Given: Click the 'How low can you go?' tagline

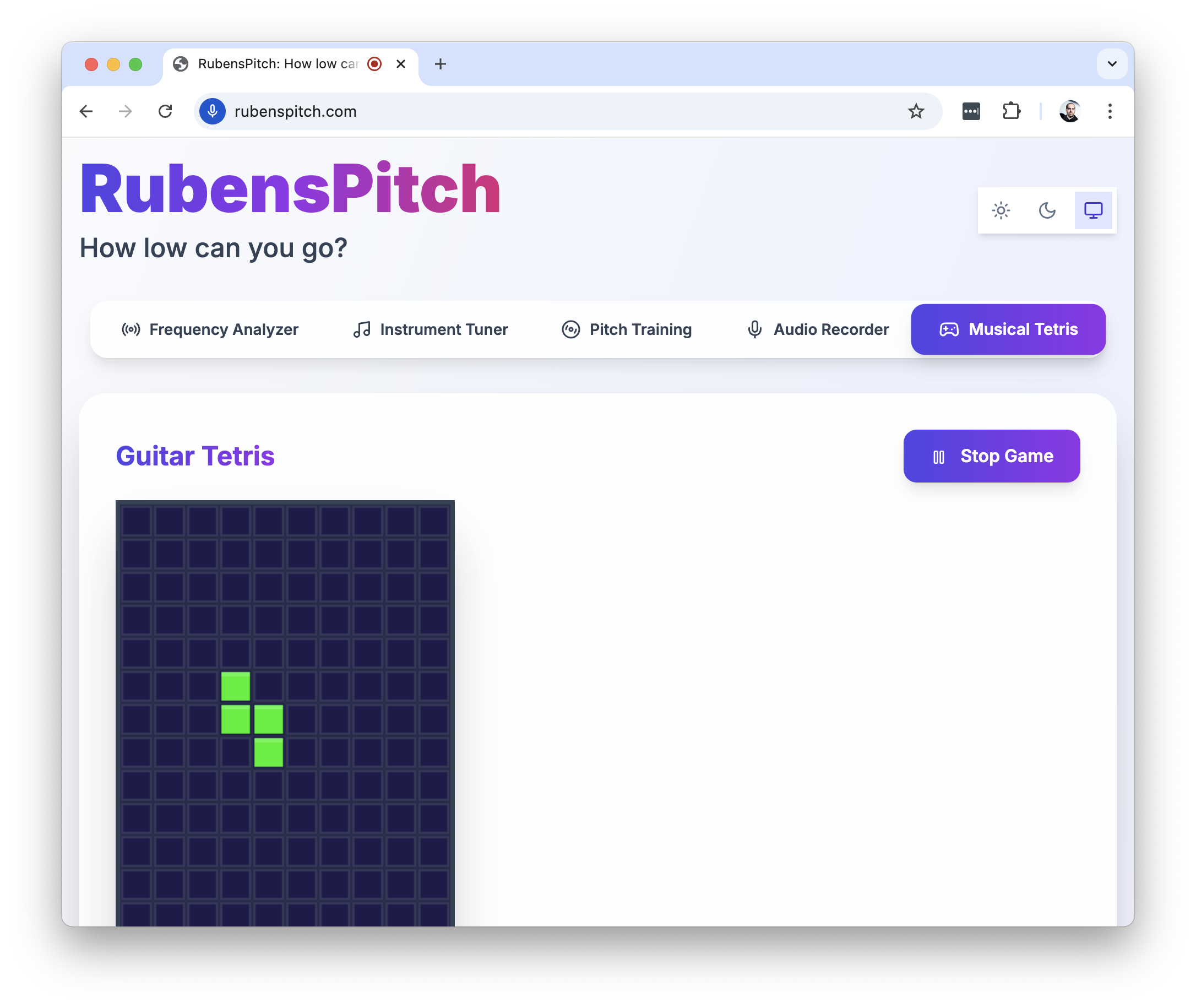Looking at the screenshot, I should coord(213,248).
